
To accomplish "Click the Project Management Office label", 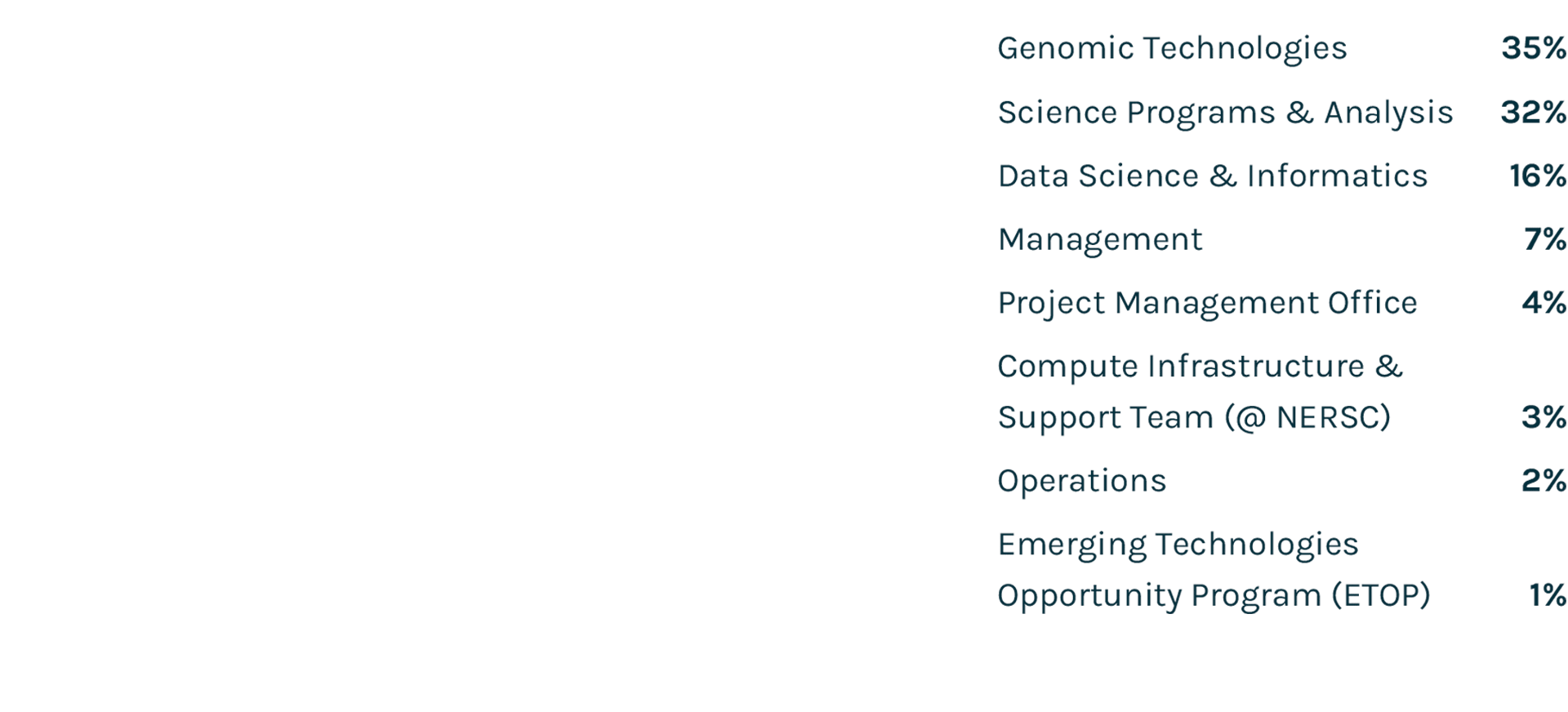I will pyautogui.click(x=1207, y=304).
